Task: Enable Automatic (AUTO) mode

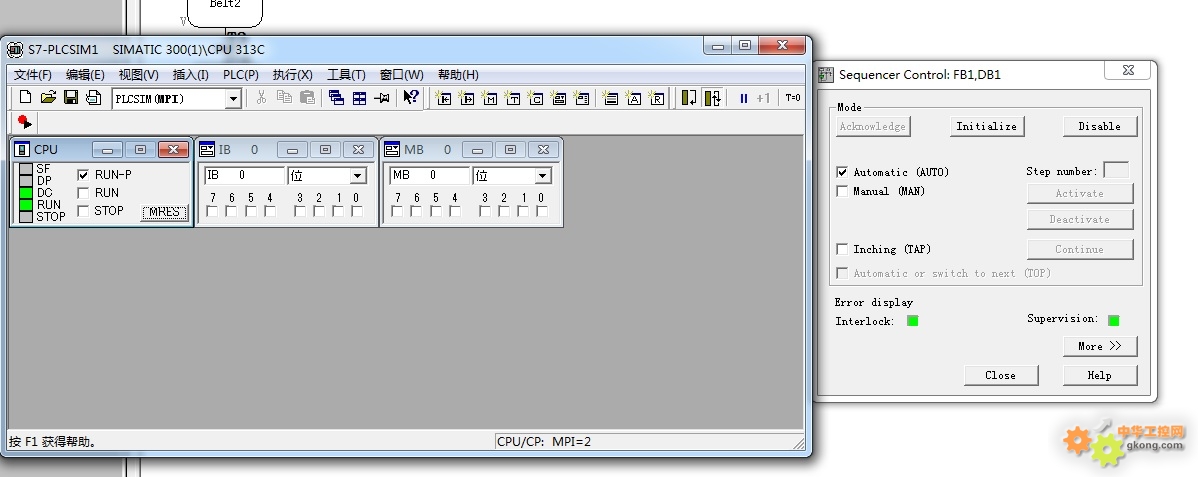Action: pos(842,172)
